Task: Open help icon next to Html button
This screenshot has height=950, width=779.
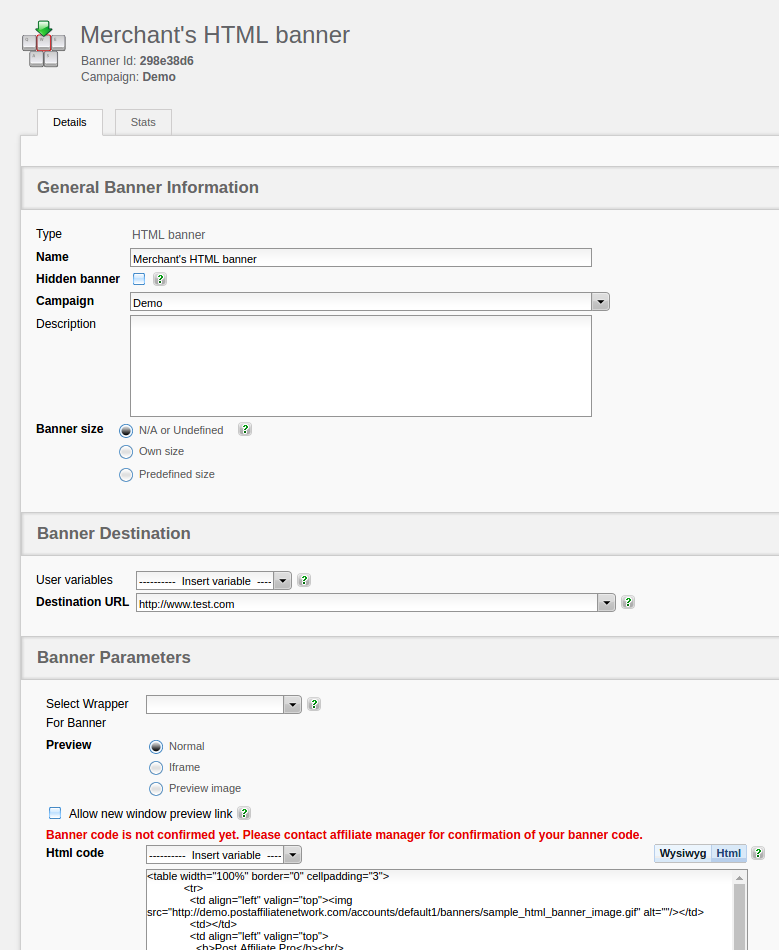Action: 758,853
